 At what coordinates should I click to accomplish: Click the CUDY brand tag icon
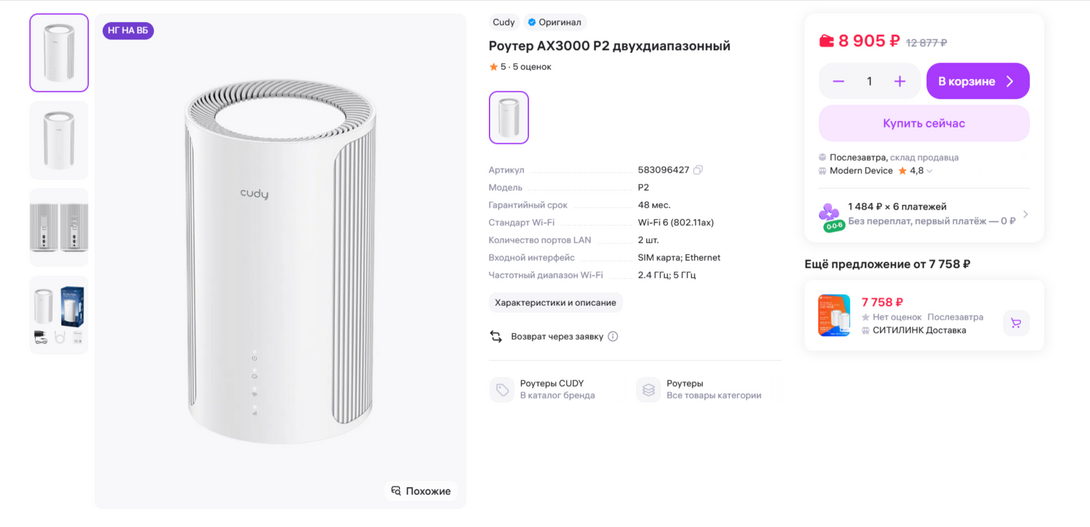pos(502,390)
